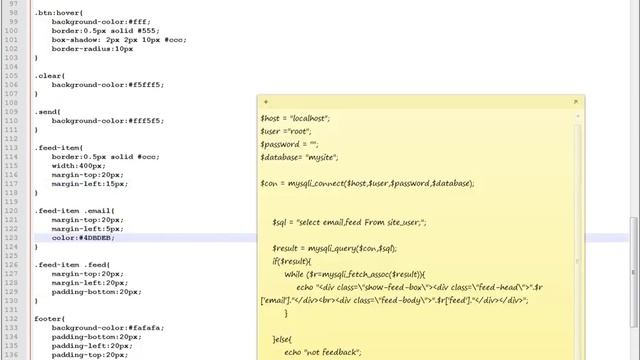The image size is (640, 360).
Task: Click '.feed-item .email{' selector line
Action: [75, 211]
